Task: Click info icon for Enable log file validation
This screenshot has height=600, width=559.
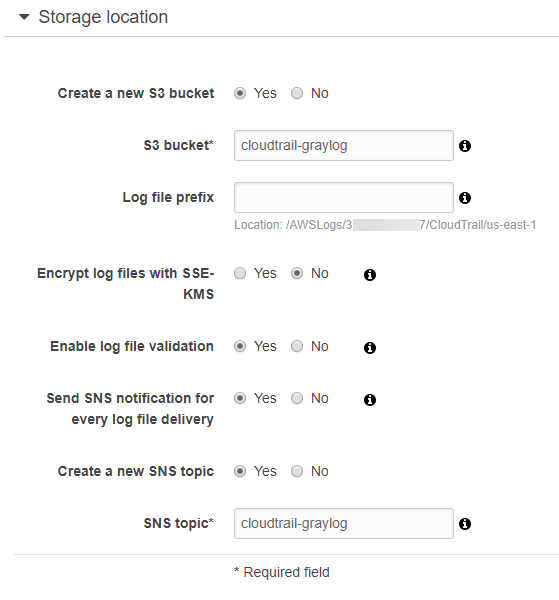Action: coord(370,348)
